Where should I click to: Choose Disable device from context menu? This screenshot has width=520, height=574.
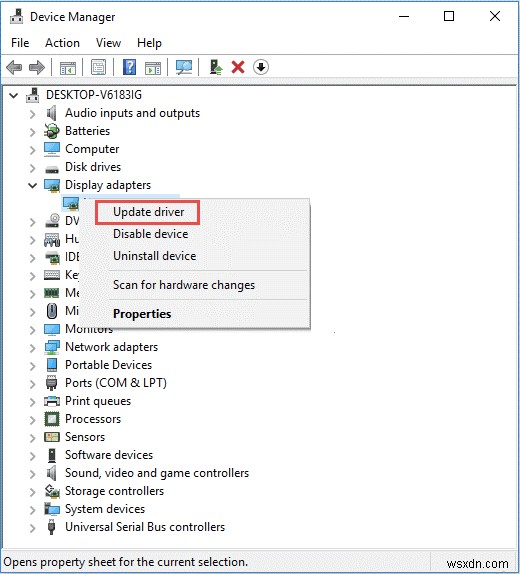151,234
